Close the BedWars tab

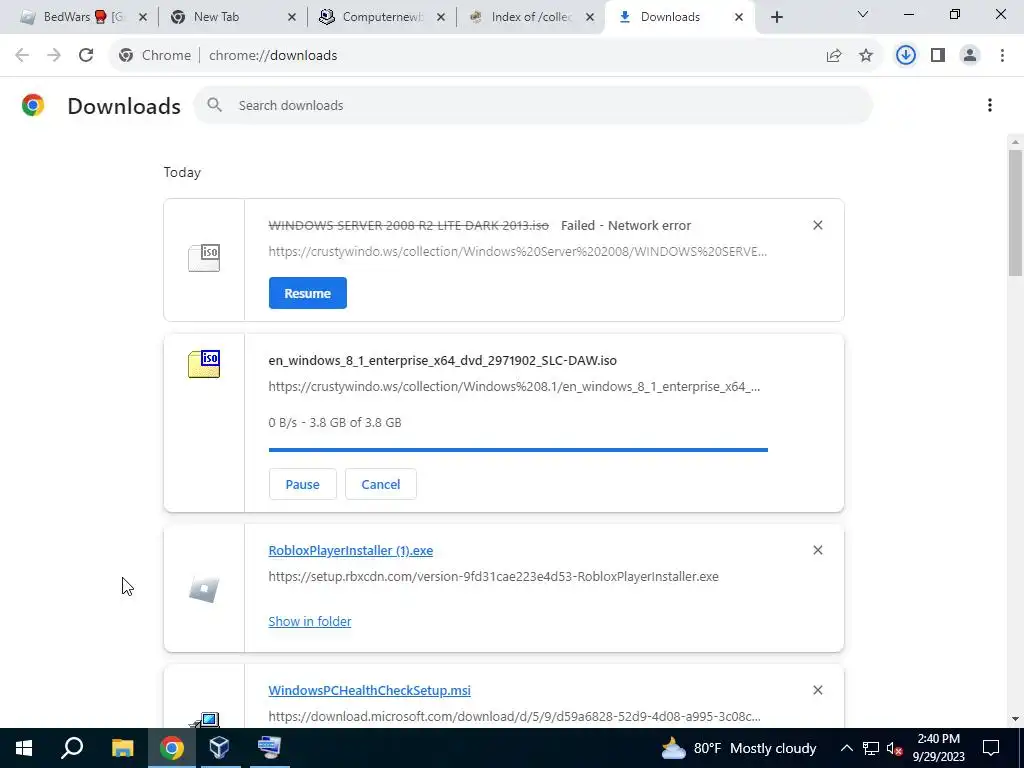tap(143, 17)
